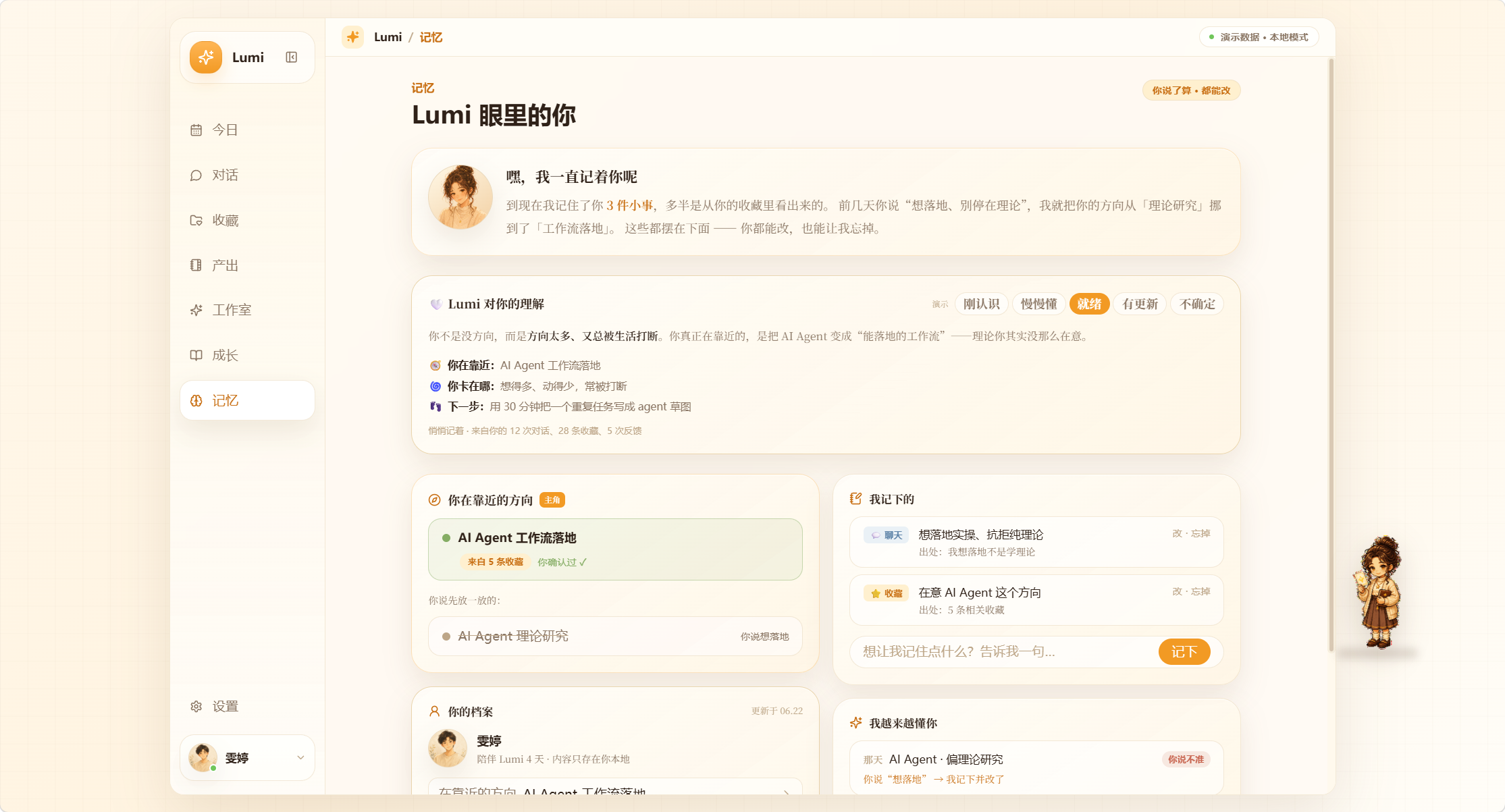Collapse the sidebar with the panel icon
The height and width of the screenshot is (812, 1505).
[x=292, y=57]
